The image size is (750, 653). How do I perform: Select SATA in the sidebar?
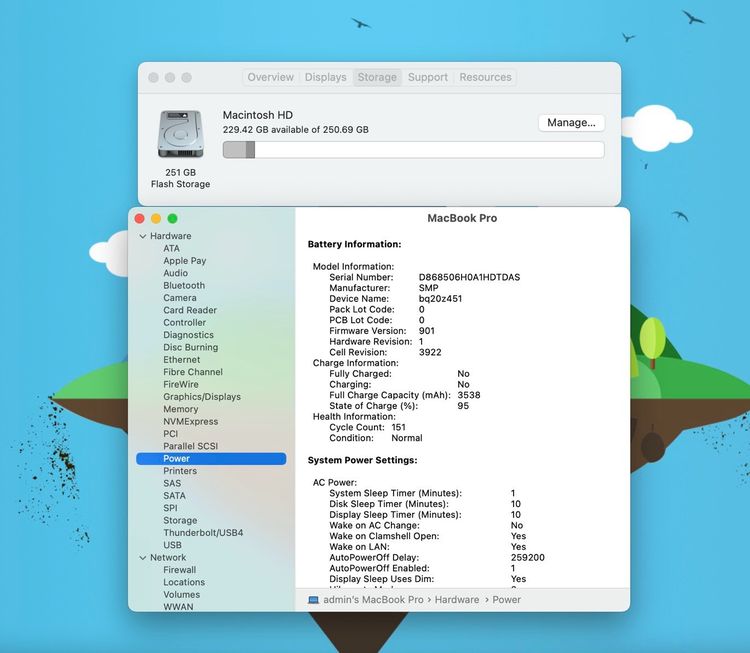(x=174, y=496)
